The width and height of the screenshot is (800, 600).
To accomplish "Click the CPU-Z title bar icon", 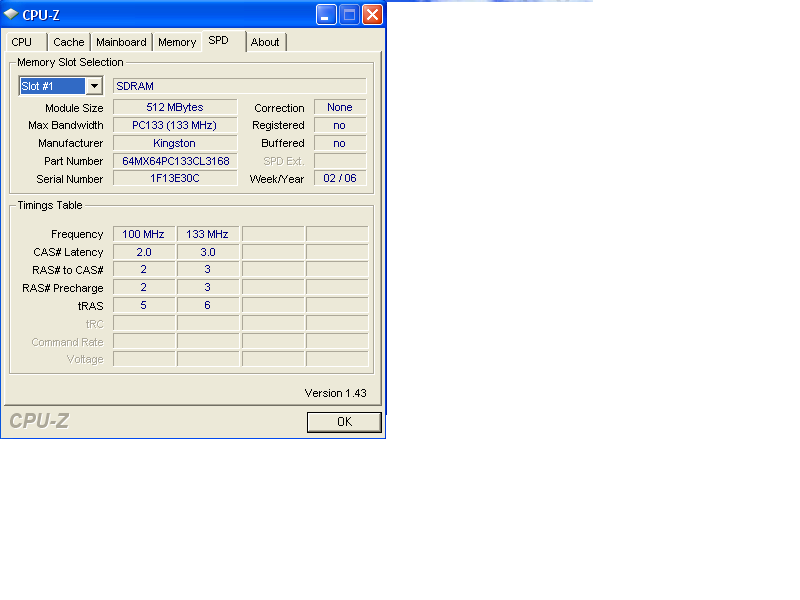I will point(11,14).
